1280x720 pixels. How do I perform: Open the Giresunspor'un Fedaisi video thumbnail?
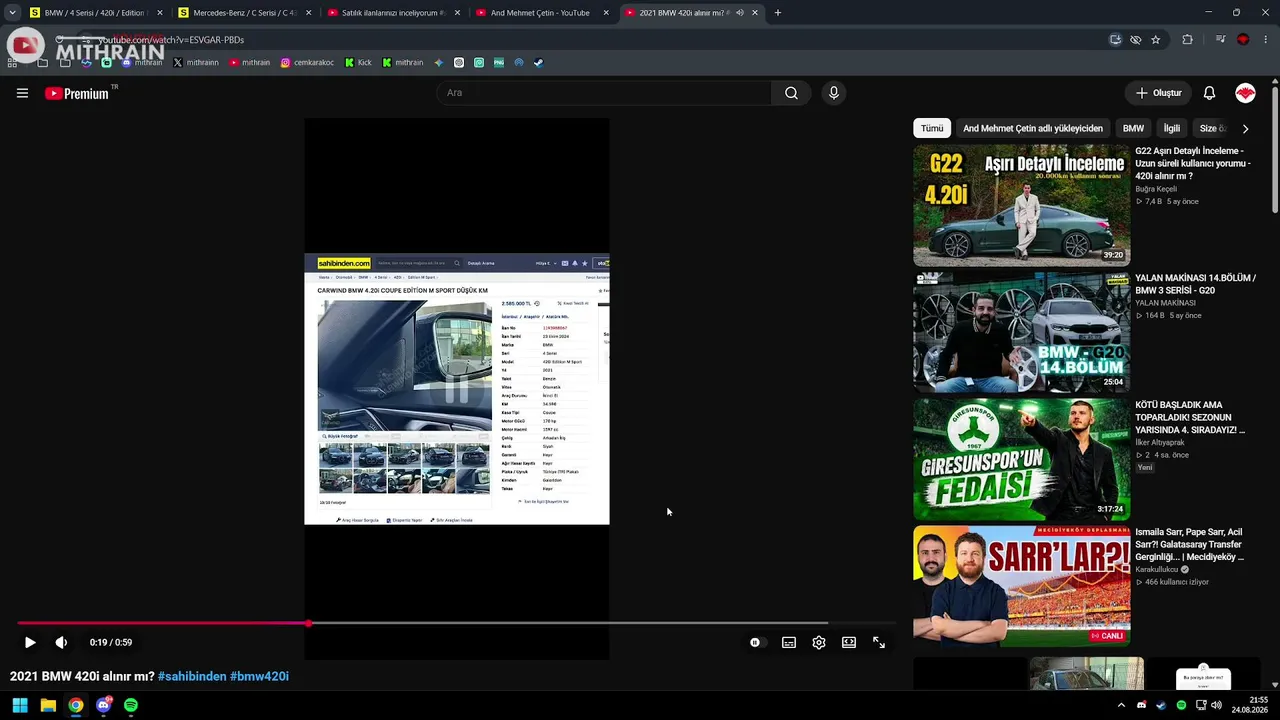(1021, 459)
